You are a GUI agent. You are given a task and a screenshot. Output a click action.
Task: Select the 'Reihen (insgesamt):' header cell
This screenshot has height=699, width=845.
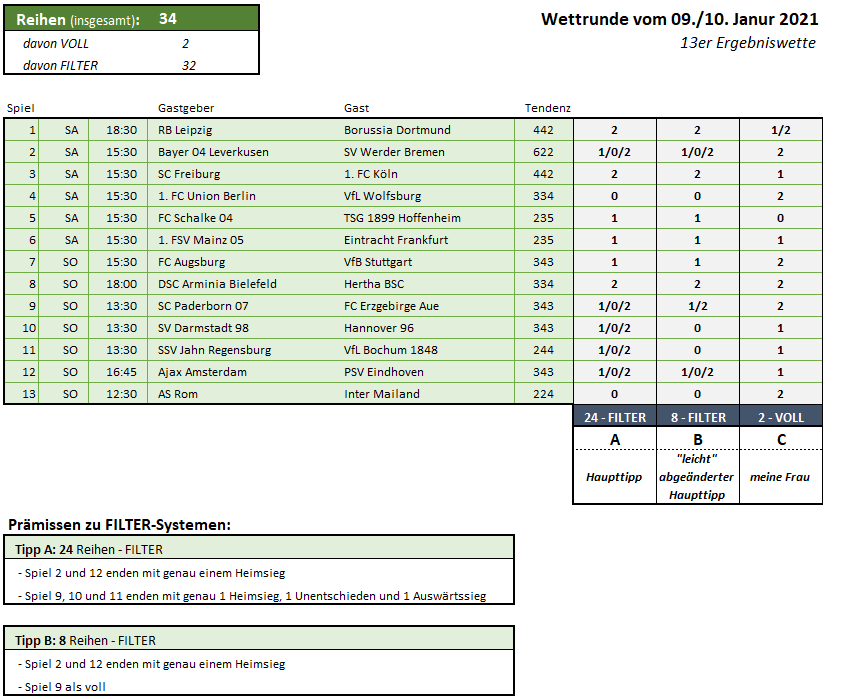point(78,19)
